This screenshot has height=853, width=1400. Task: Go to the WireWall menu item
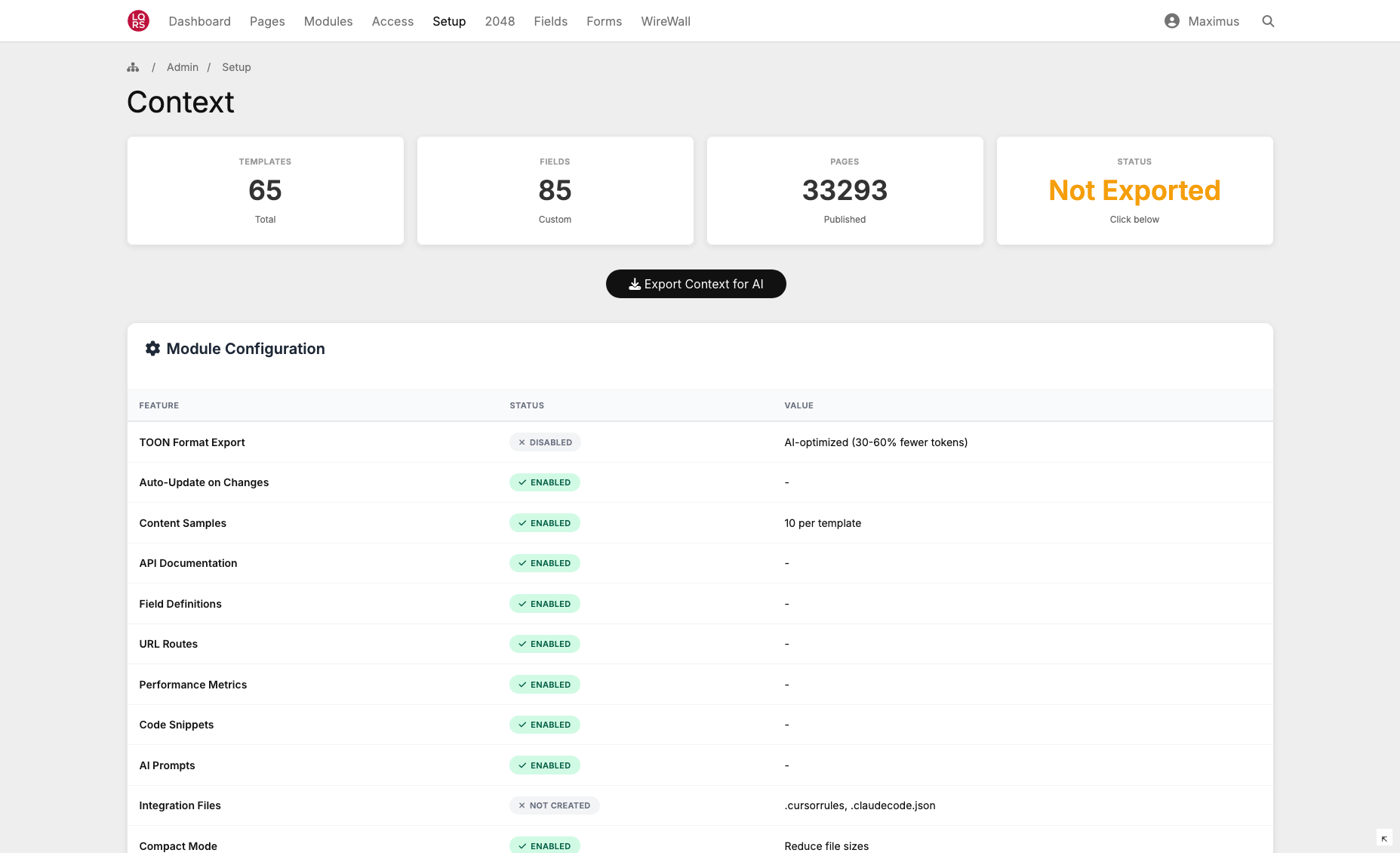click(x=666, y=21)
